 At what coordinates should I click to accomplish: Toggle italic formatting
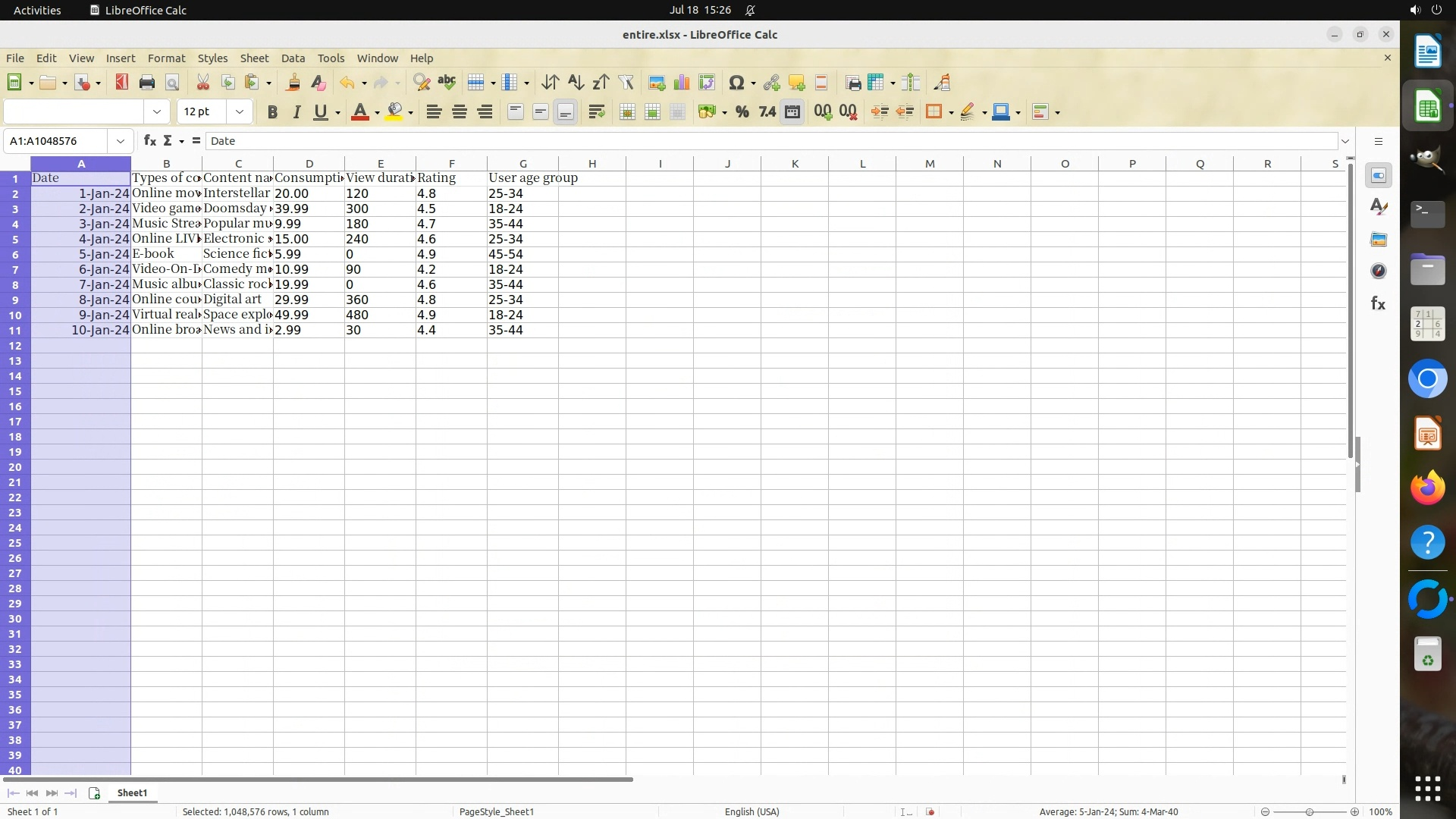297,112
